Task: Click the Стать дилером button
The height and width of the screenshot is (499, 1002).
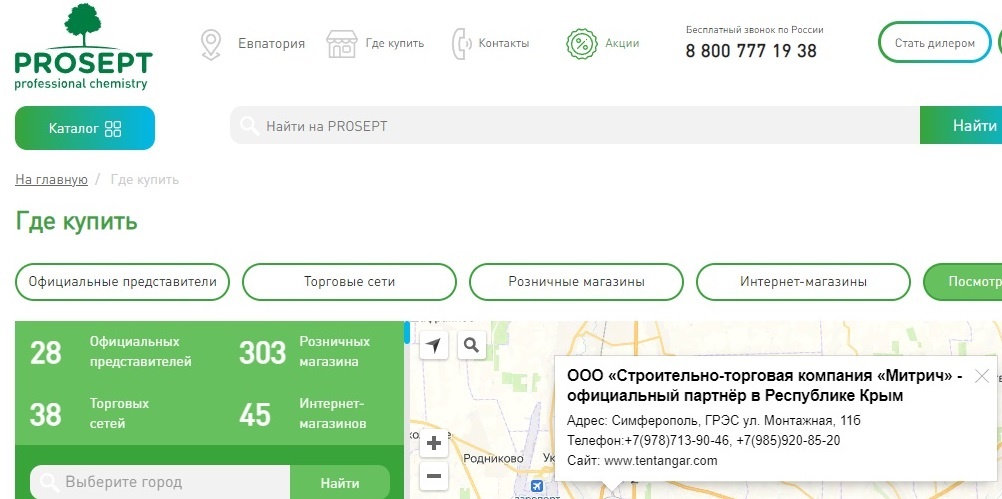Action: point(934,42)
